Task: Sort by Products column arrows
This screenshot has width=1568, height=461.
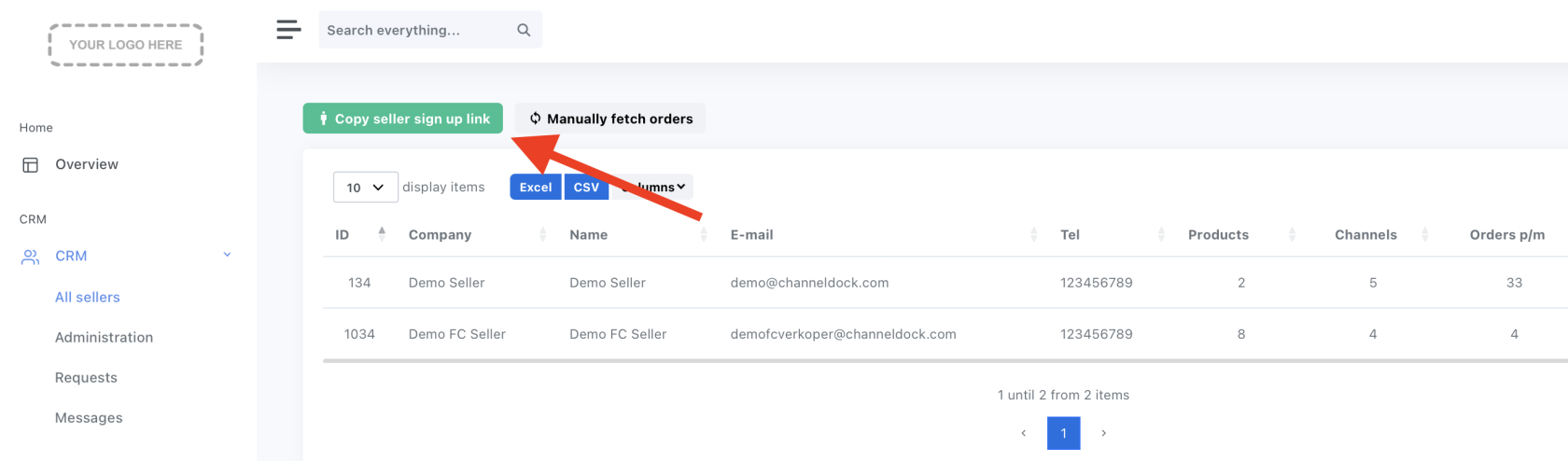Action: pyautogui.click(x=1292, y=234)
